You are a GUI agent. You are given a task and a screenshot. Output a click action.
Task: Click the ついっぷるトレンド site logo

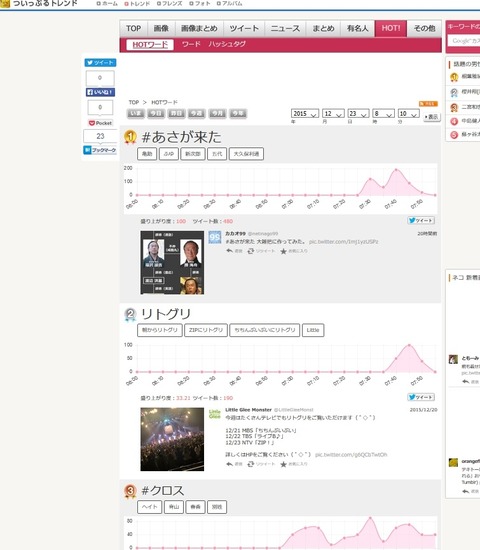pos(39,4)
